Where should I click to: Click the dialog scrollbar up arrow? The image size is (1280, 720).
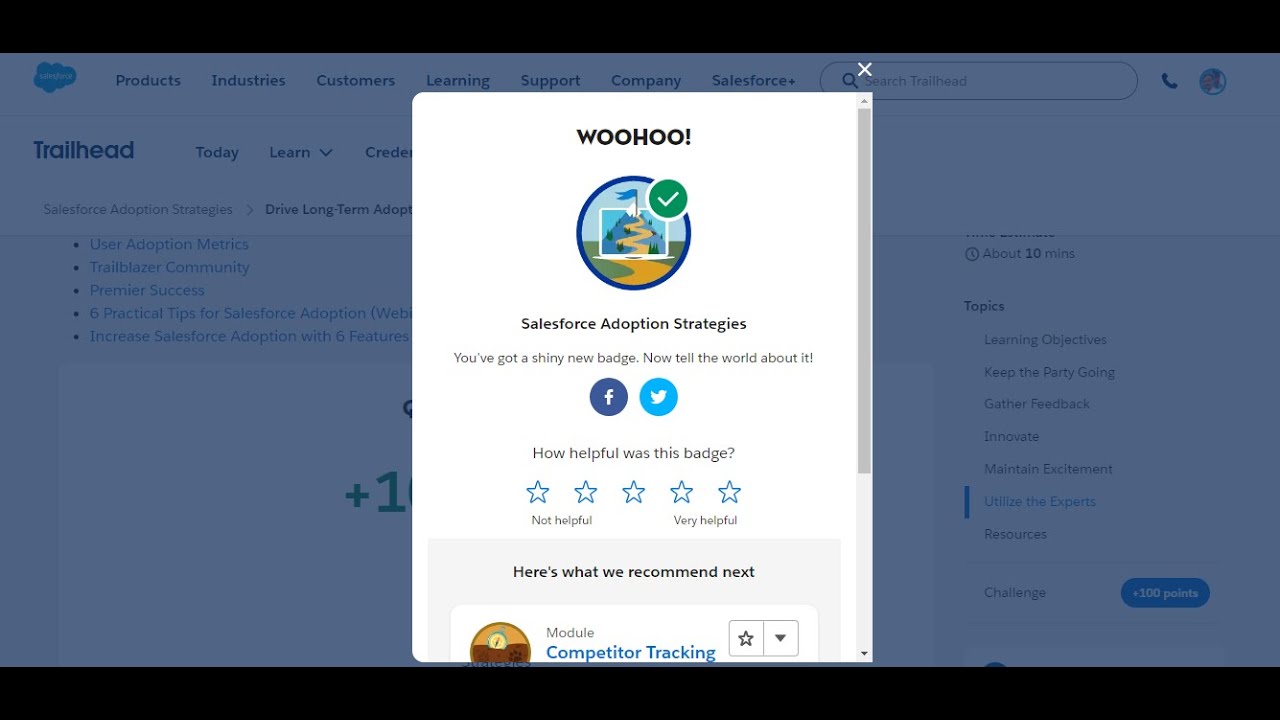pyautogui.click(x=864, y=100)
